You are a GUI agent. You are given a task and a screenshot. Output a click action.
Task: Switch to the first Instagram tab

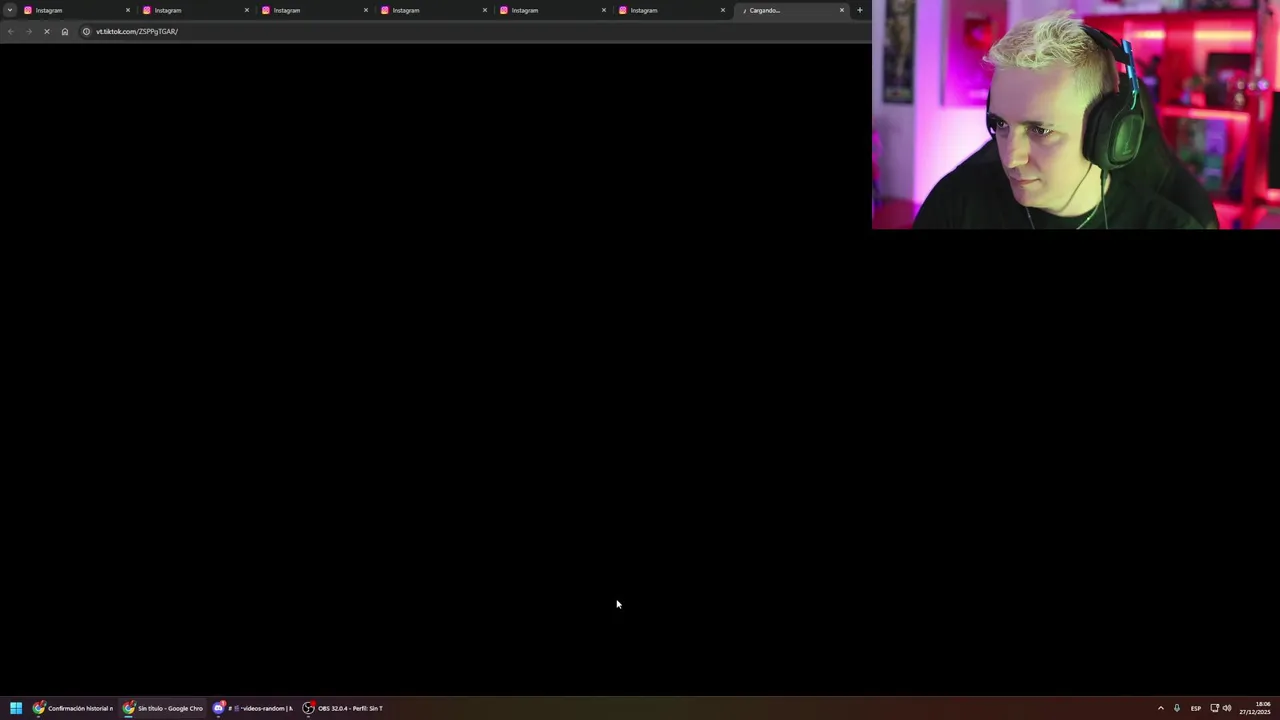tap(77, 10)
